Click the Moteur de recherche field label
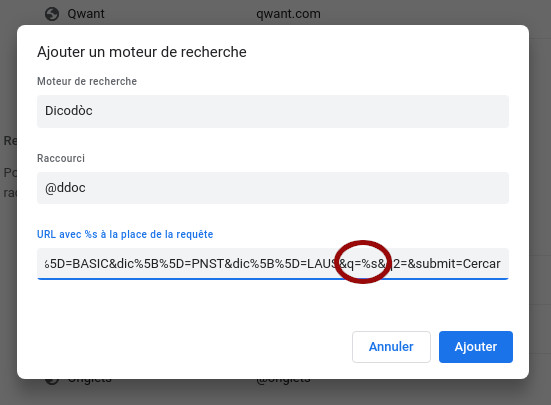The width and height of the screenshot is (551, 405). point(87,81)
